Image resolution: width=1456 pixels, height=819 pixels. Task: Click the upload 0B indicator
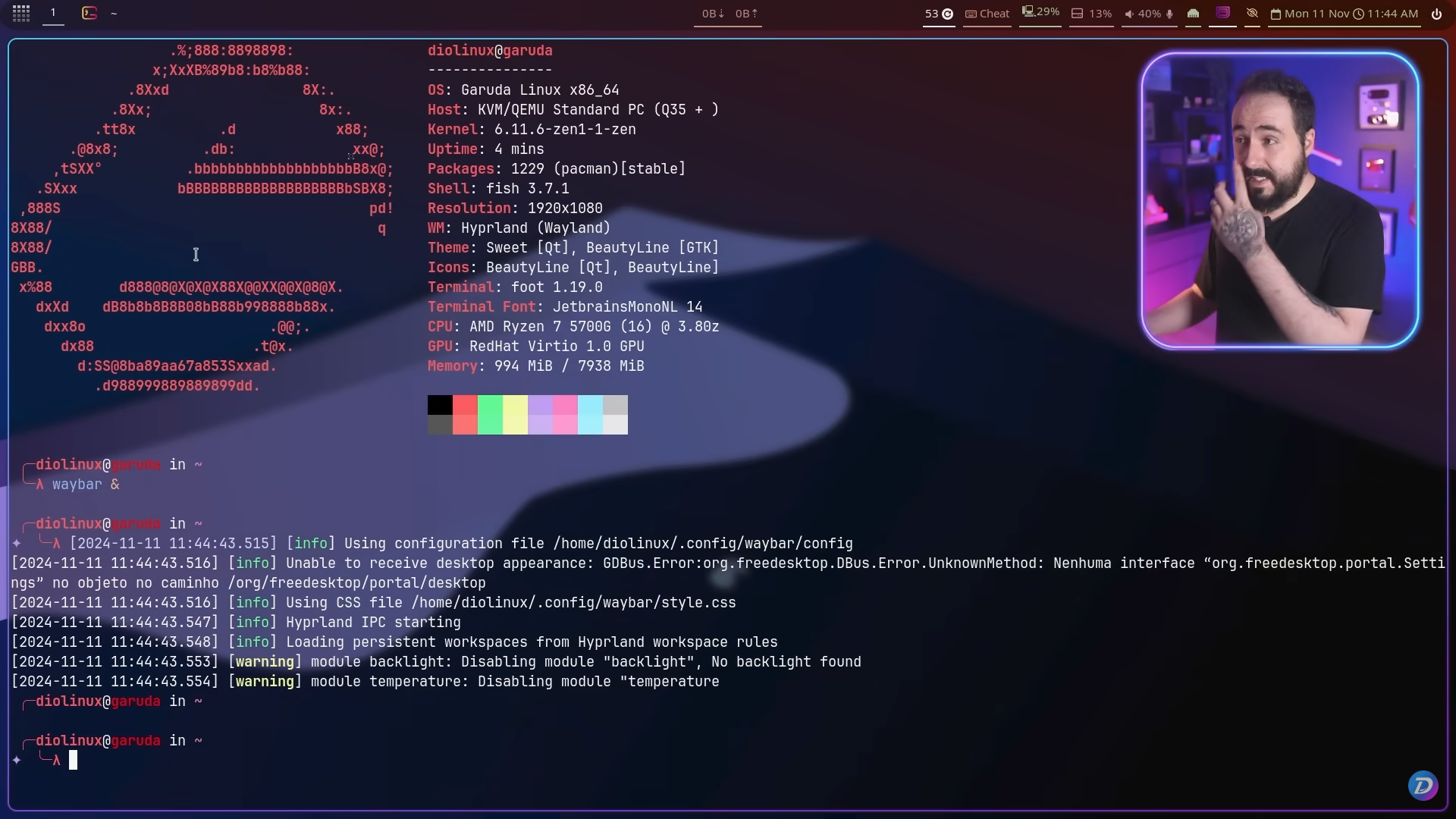tap(747, 13)
